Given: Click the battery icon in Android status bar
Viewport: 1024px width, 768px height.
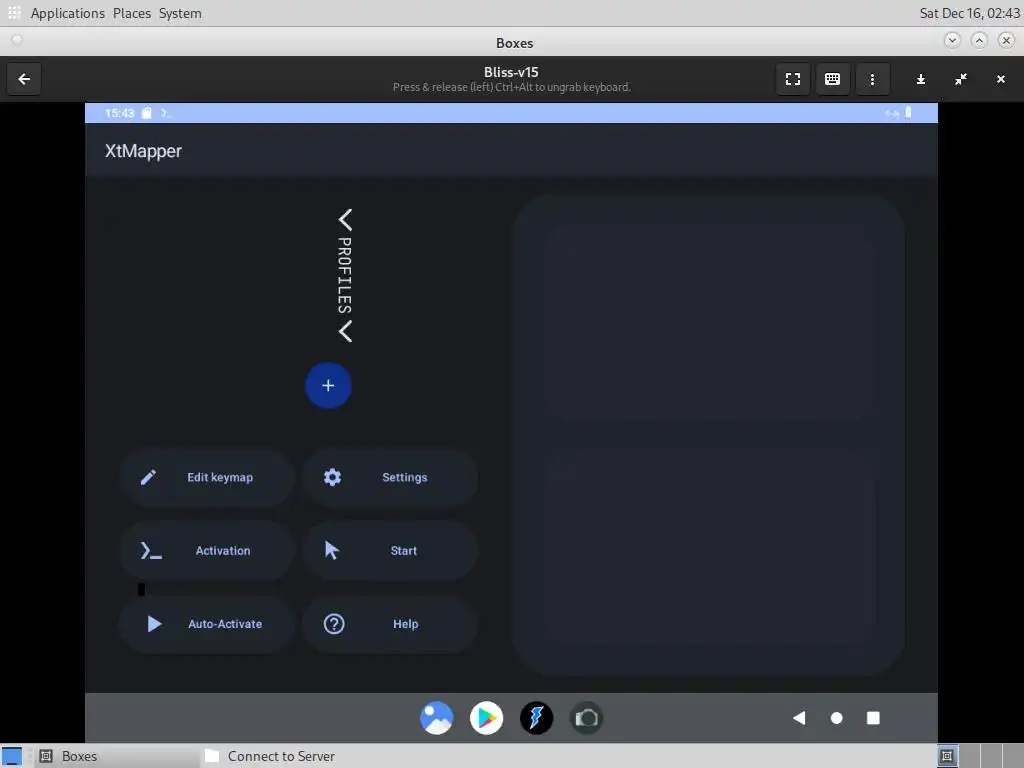Looking at the screenshot, I should click(x=908, y=112).
